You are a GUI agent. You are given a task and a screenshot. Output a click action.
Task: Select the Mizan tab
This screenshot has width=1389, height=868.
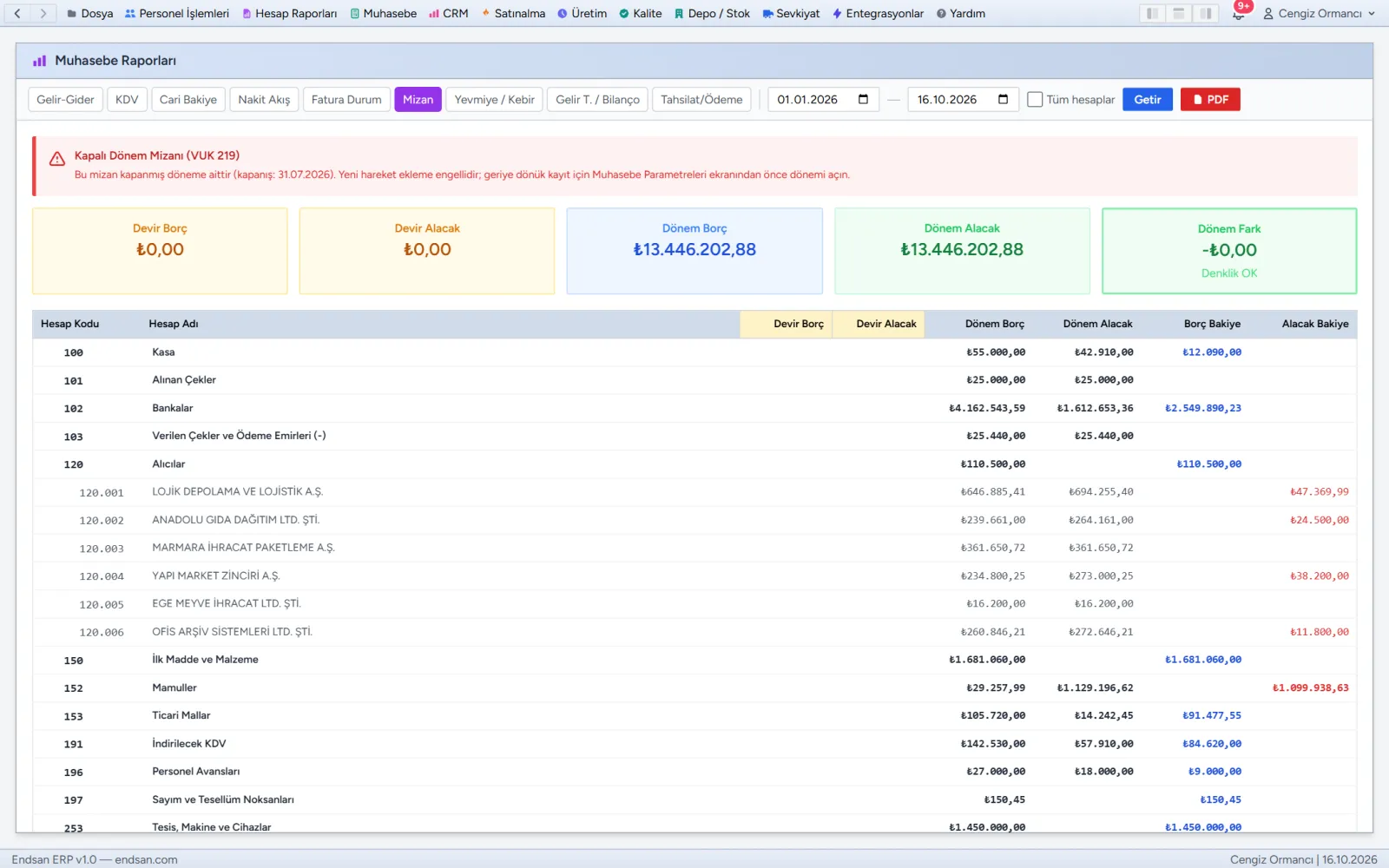(x=418, y=100)
